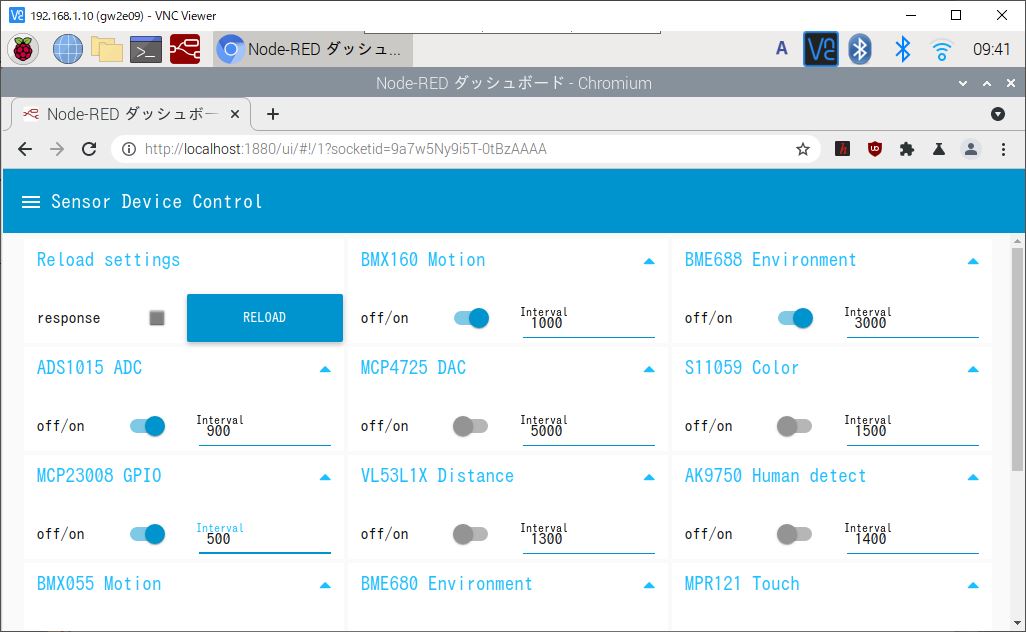This screenshot has height=632, width=1026.
Task: Collapse the VL53L1X Distance group
Action: coord(649,477)
